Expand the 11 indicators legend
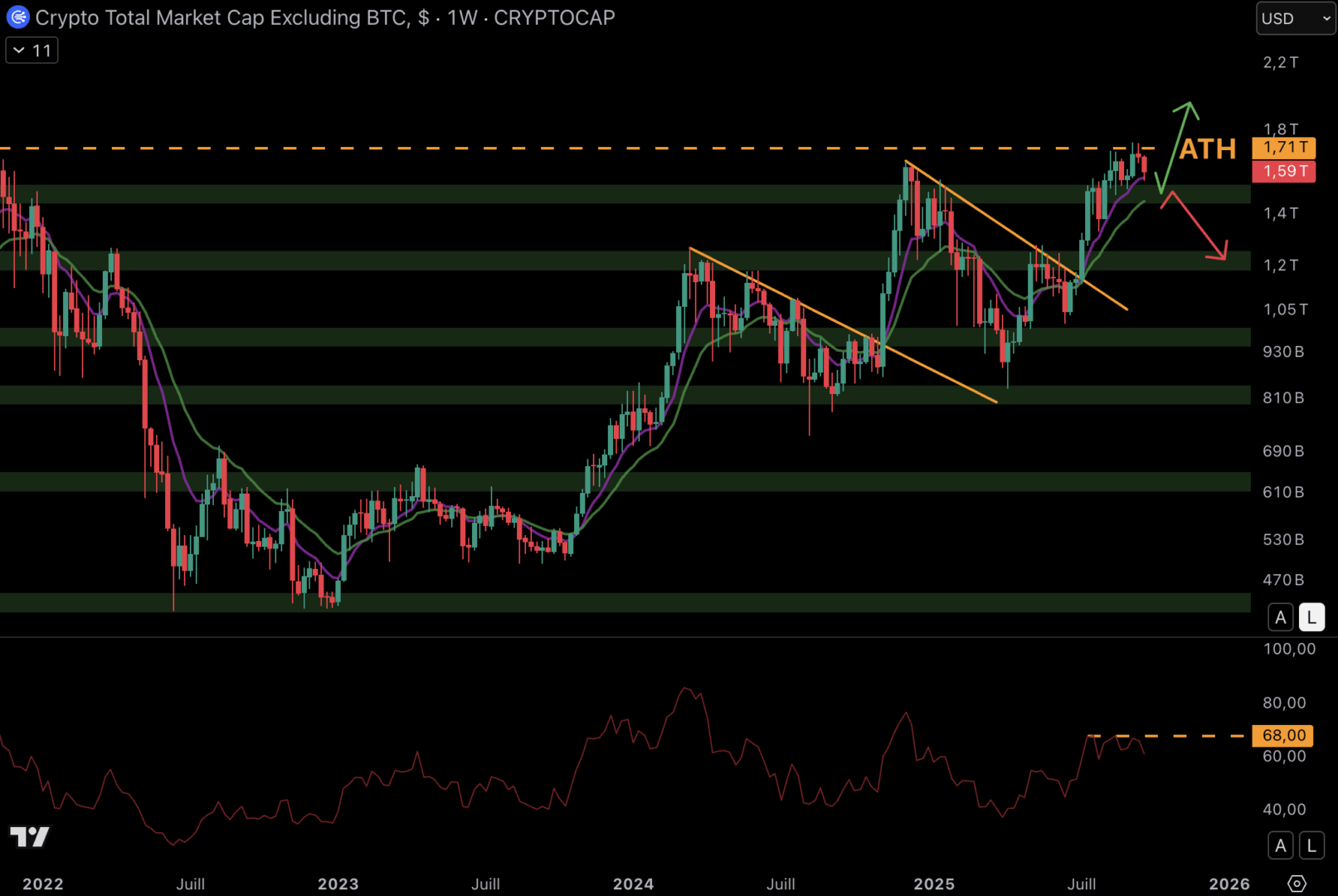1338x896 pixels. [x=32, y=51]
